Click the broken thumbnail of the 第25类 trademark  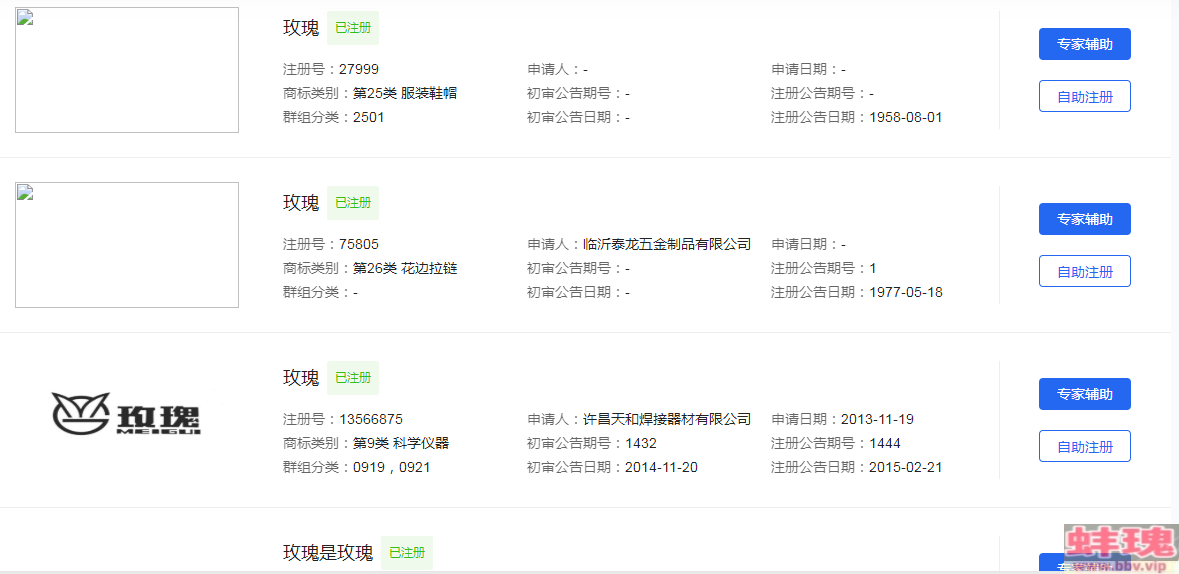pos(127,70)
